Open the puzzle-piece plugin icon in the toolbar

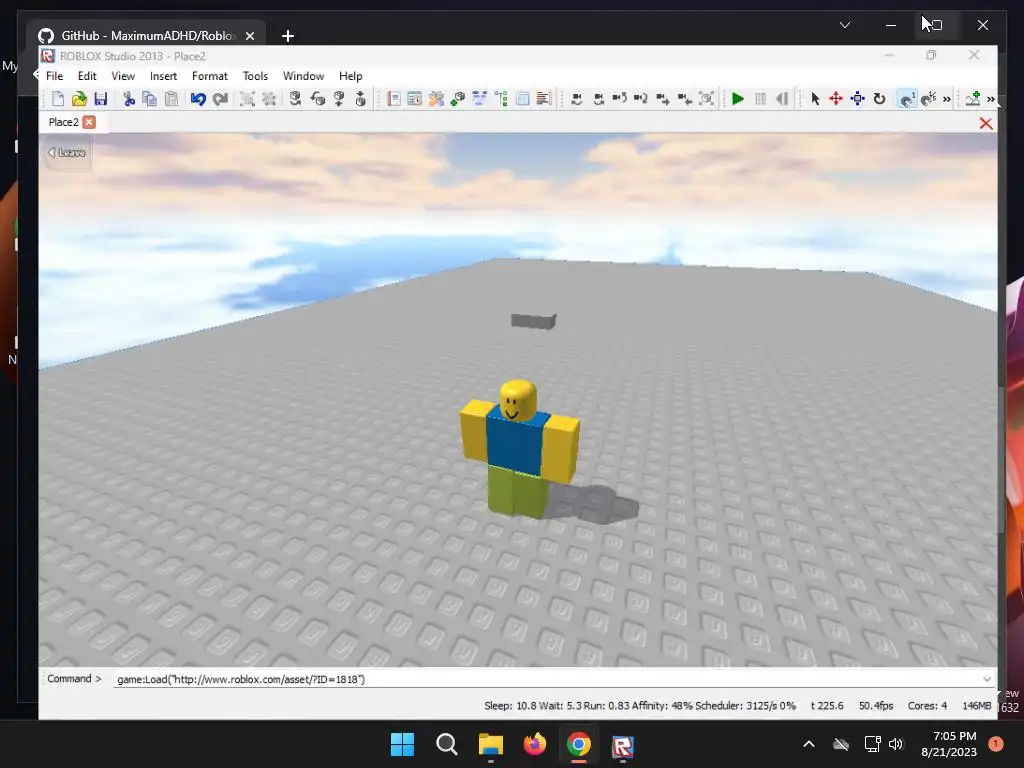pos(436,99)
